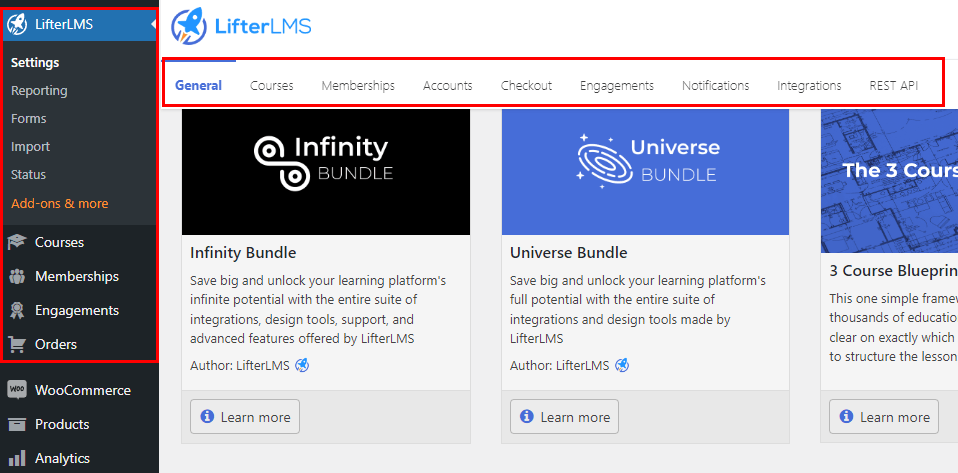Screen dimensions: 958x473
Task: Click the Analytics bar chart icon
Action: point(17,458)
